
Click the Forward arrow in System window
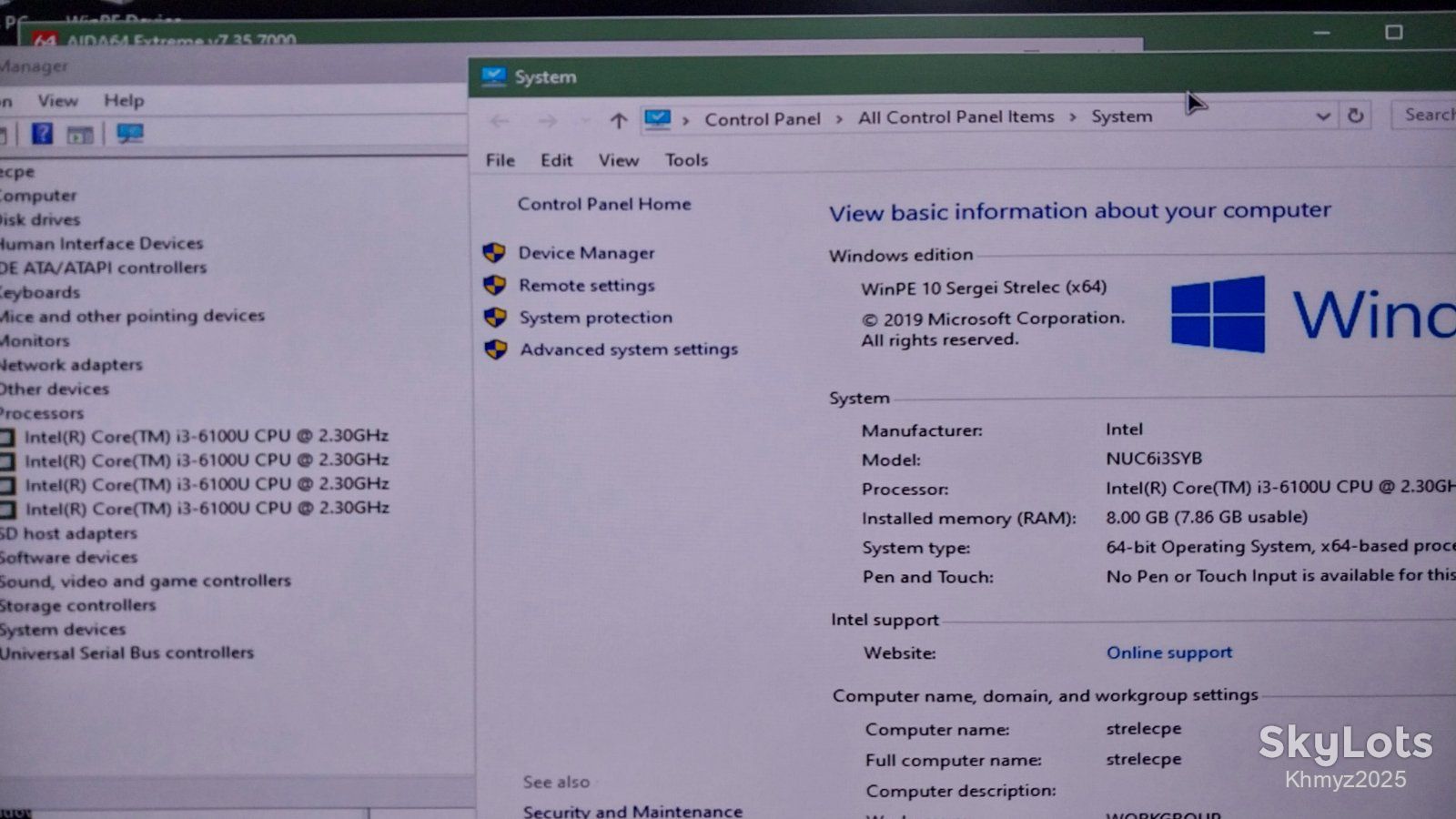pos(547,121)
